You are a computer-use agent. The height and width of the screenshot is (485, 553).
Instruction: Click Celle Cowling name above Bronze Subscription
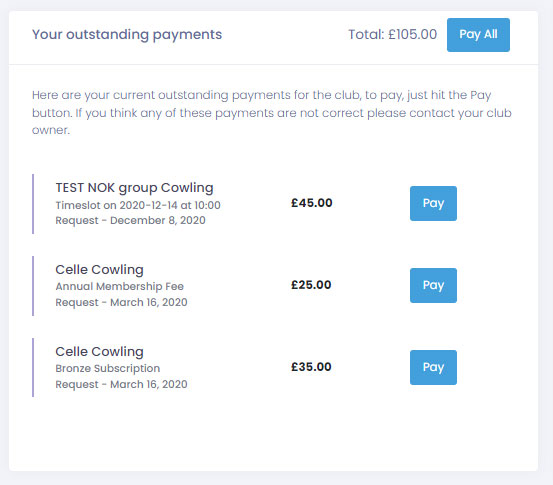pyautogui.click(x=99, y=352)
